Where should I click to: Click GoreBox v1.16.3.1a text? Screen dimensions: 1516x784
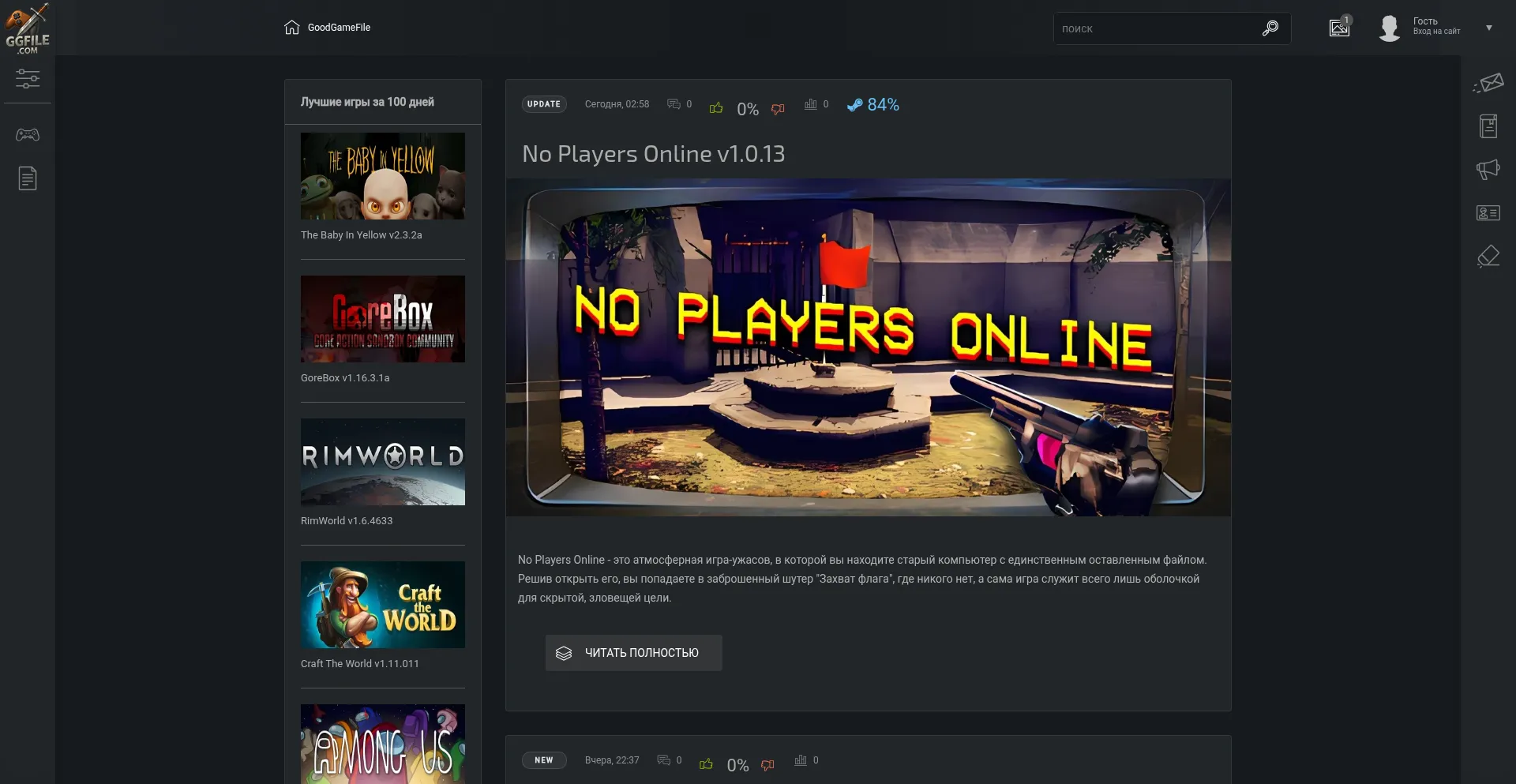tap(345, 378)
